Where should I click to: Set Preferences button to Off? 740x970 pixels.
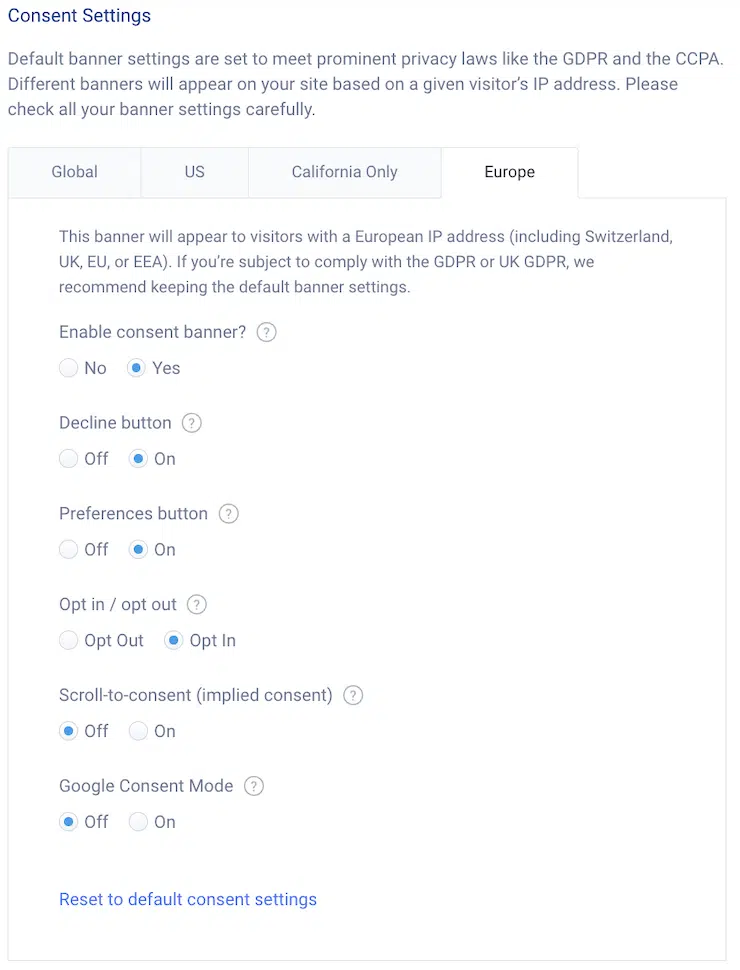[68, 549]
